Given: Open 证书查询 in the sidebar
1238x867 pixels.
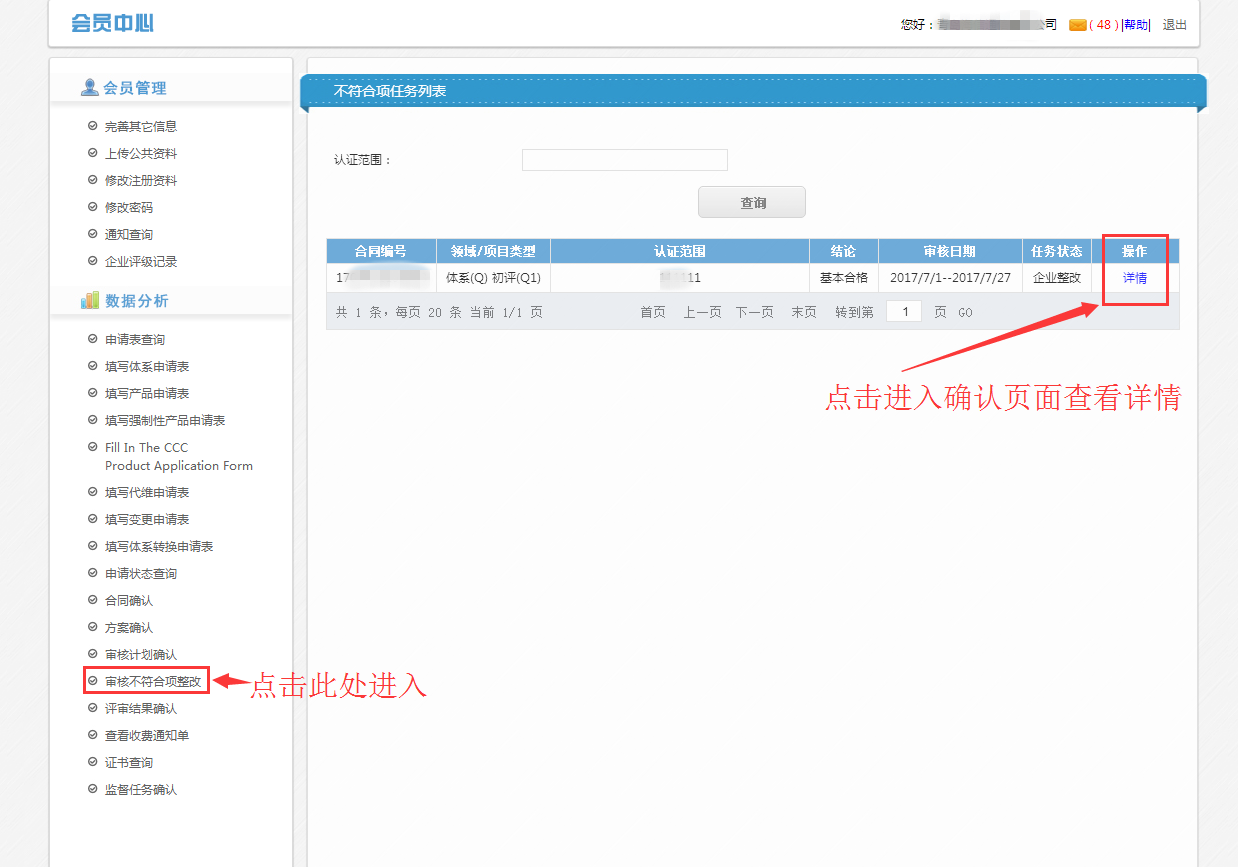Looking at the screenshot, I should pyautogui.click(x=129, y=763).
